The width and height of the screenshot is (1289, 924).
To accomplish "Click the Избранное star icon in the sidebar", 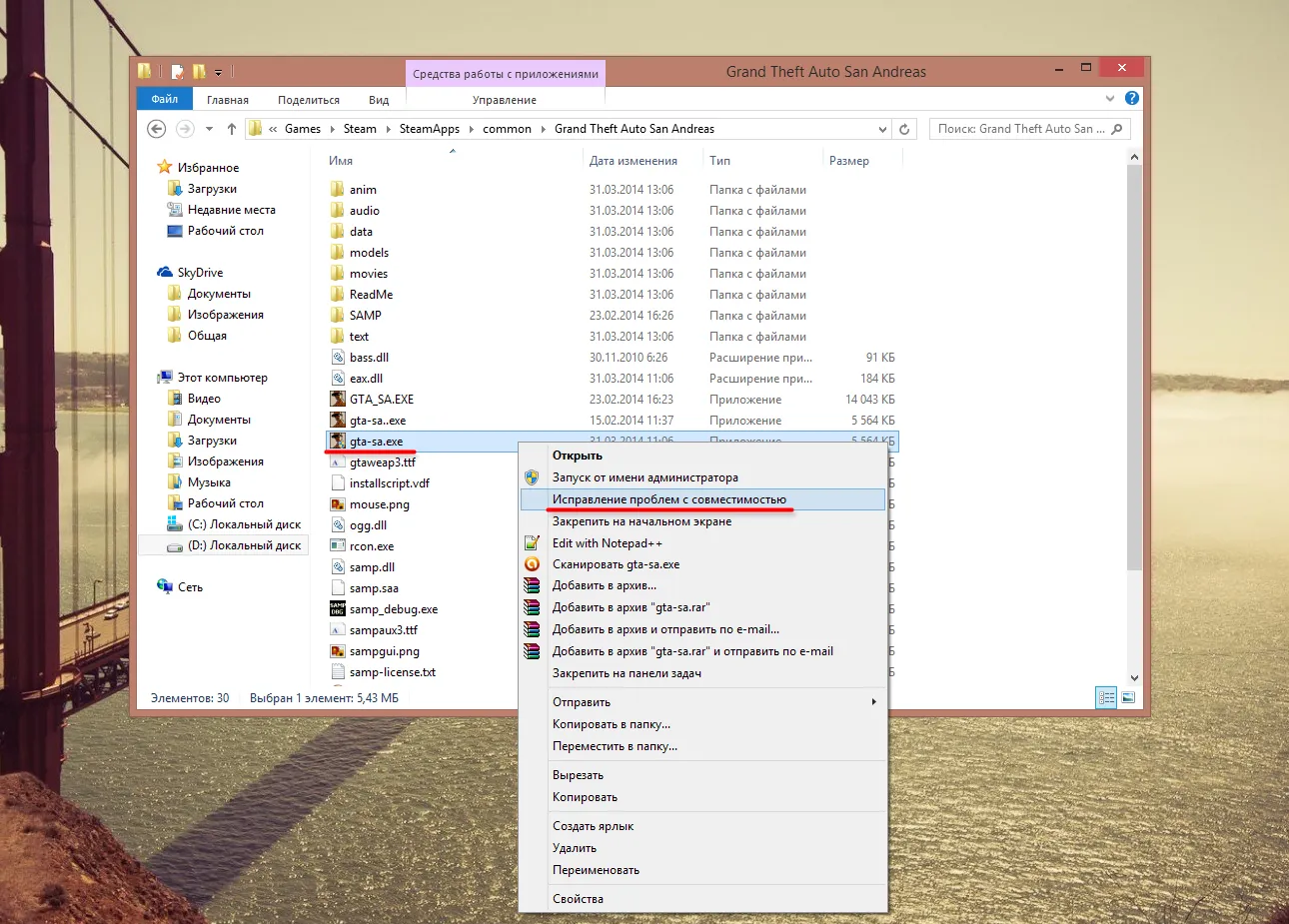I will 165,167.
